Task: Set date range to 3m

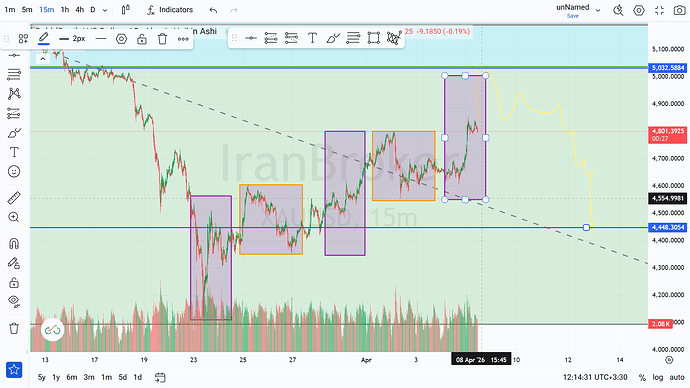Action: (x=89, y=377)
